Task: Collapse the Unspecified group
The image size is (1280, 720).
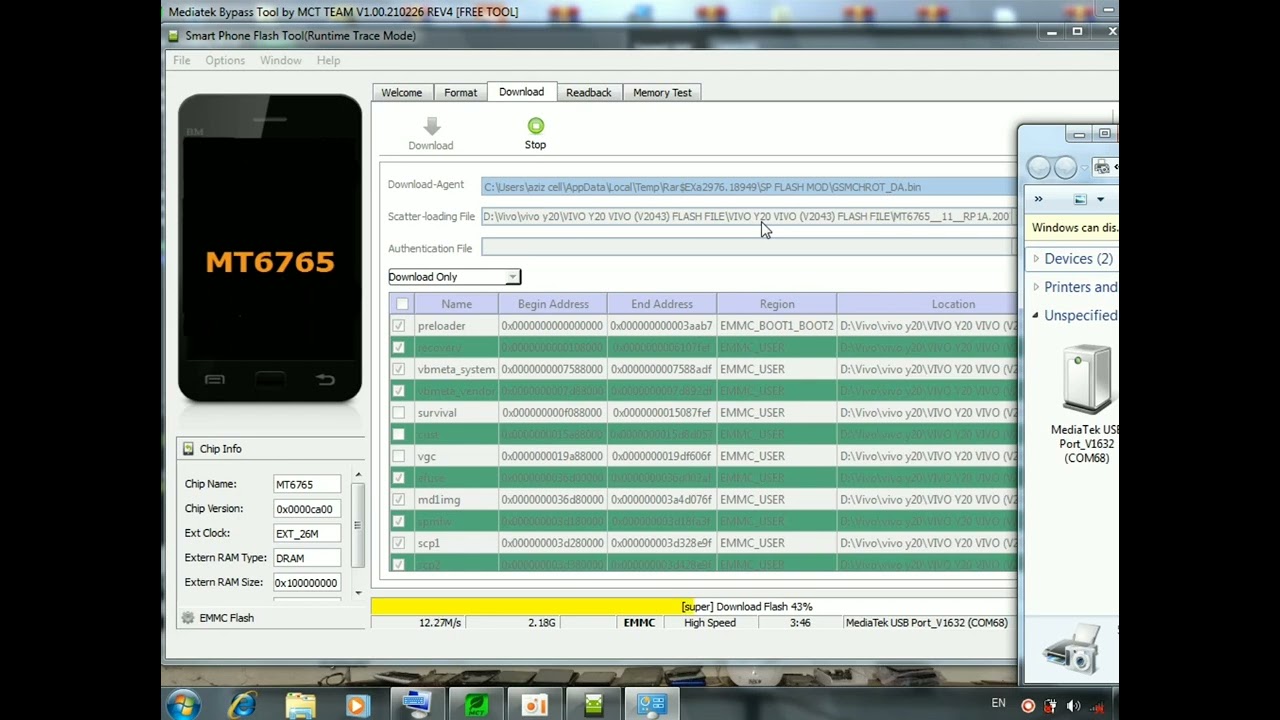Action: [x=1036, y=316]
